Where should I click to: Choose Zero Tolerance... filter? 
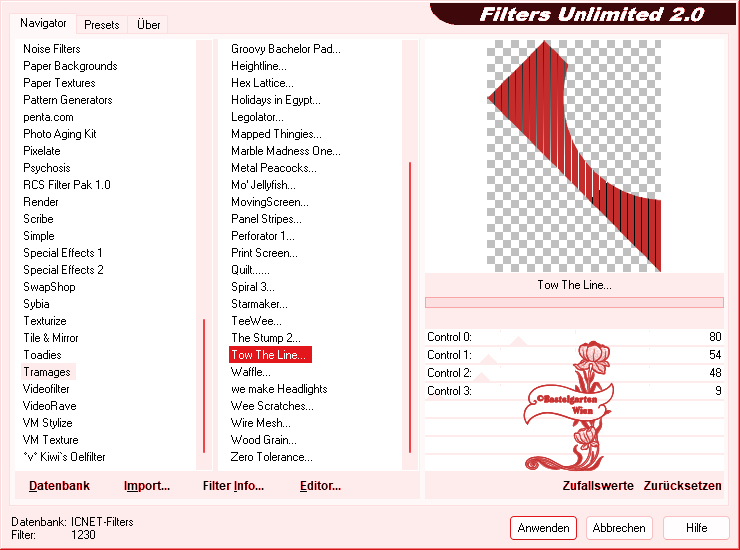coord(271,457)
